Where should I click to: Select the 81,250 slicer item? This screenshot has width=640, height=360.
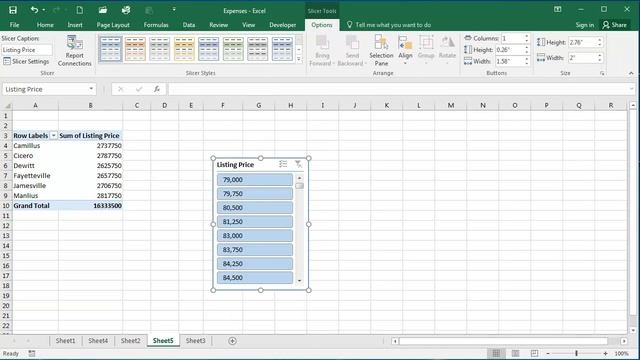[255, 222]
